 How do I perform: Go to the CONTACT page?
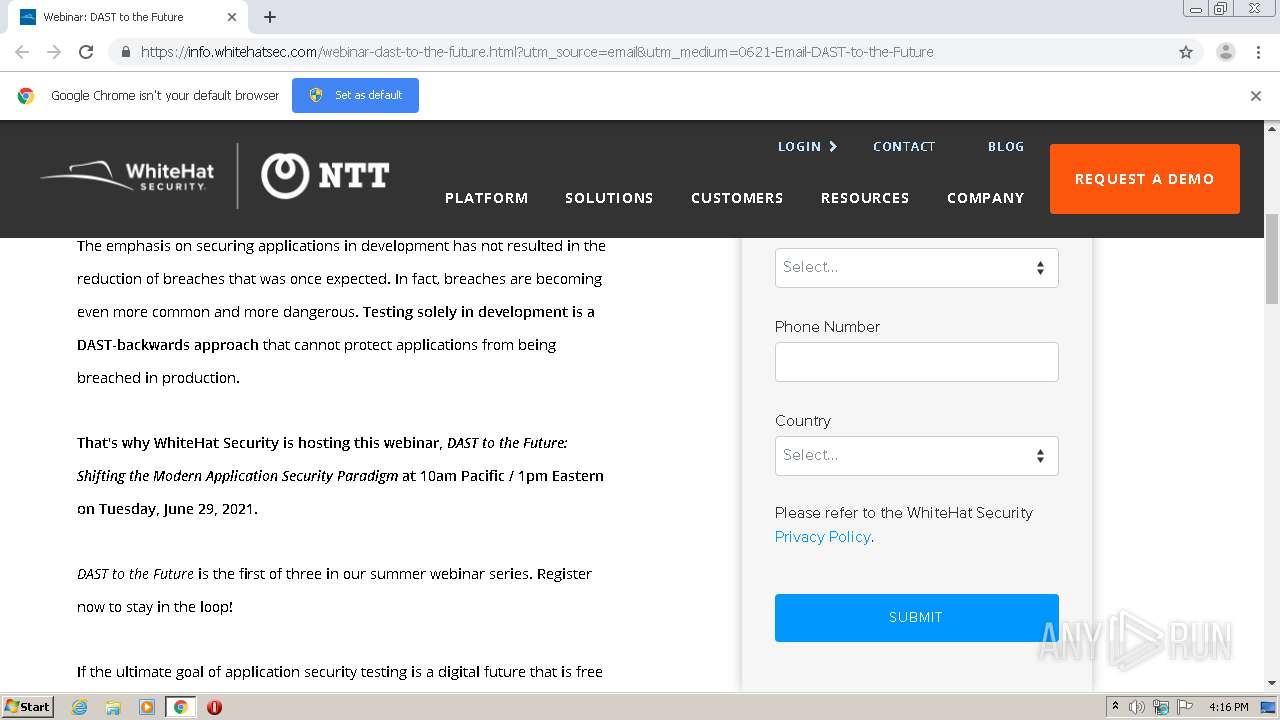point(904,146)
